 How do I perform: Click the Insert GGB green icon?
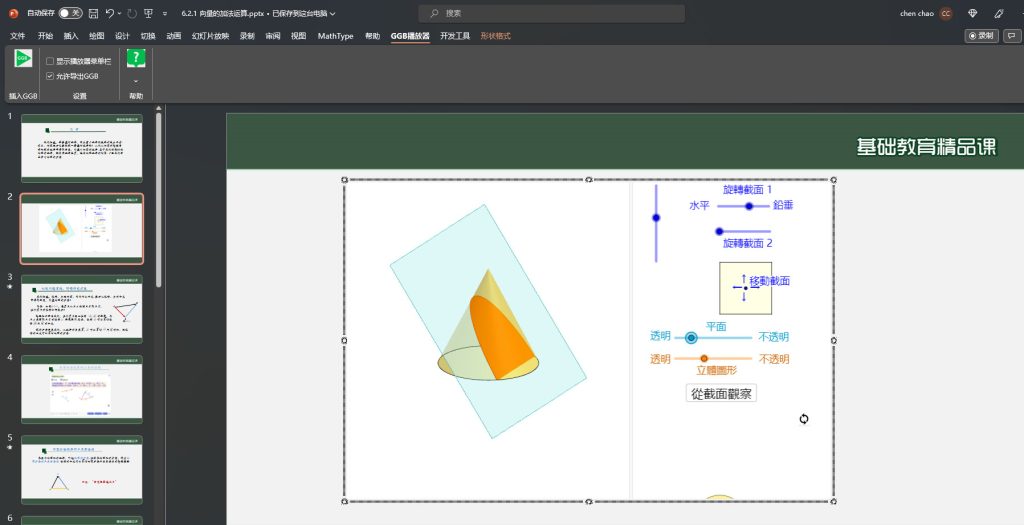23,59
